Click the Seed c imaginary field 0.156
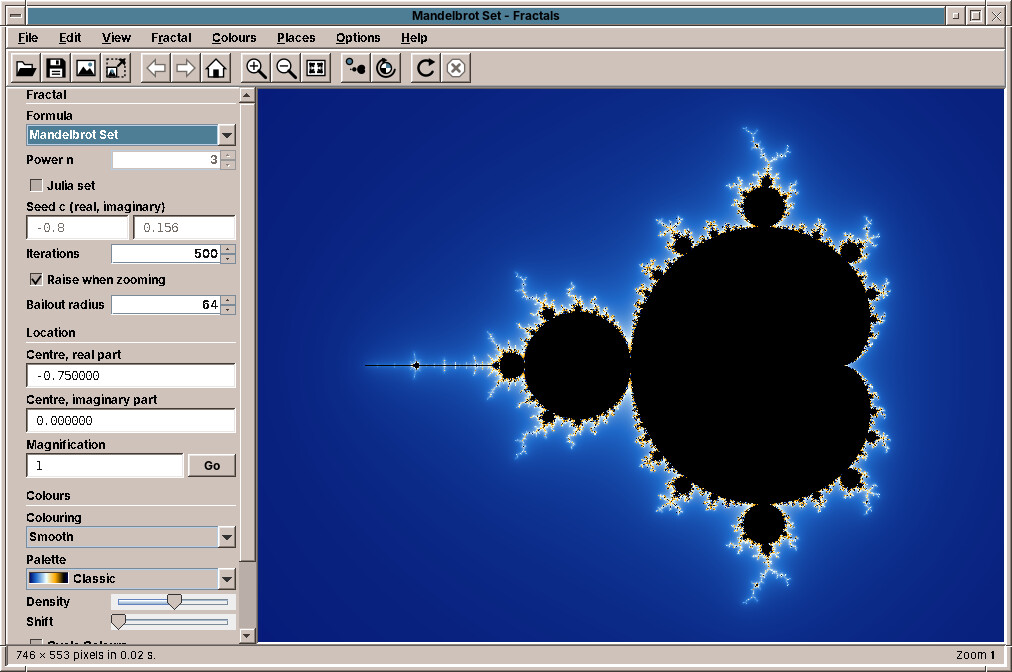This screenshot has width=1012, height=672. [184, 227]
